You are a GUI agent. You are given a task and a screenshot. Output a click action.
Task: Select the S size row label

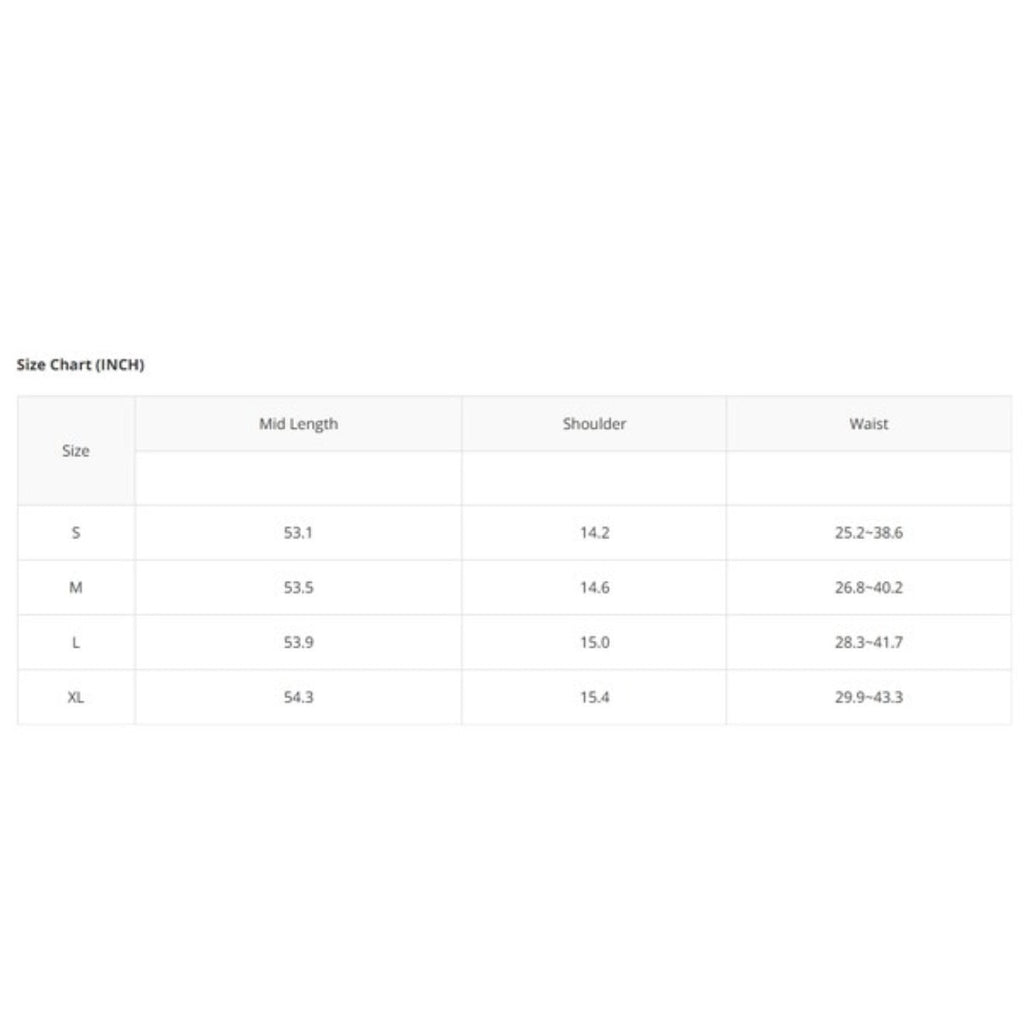[x=76, y=533]
